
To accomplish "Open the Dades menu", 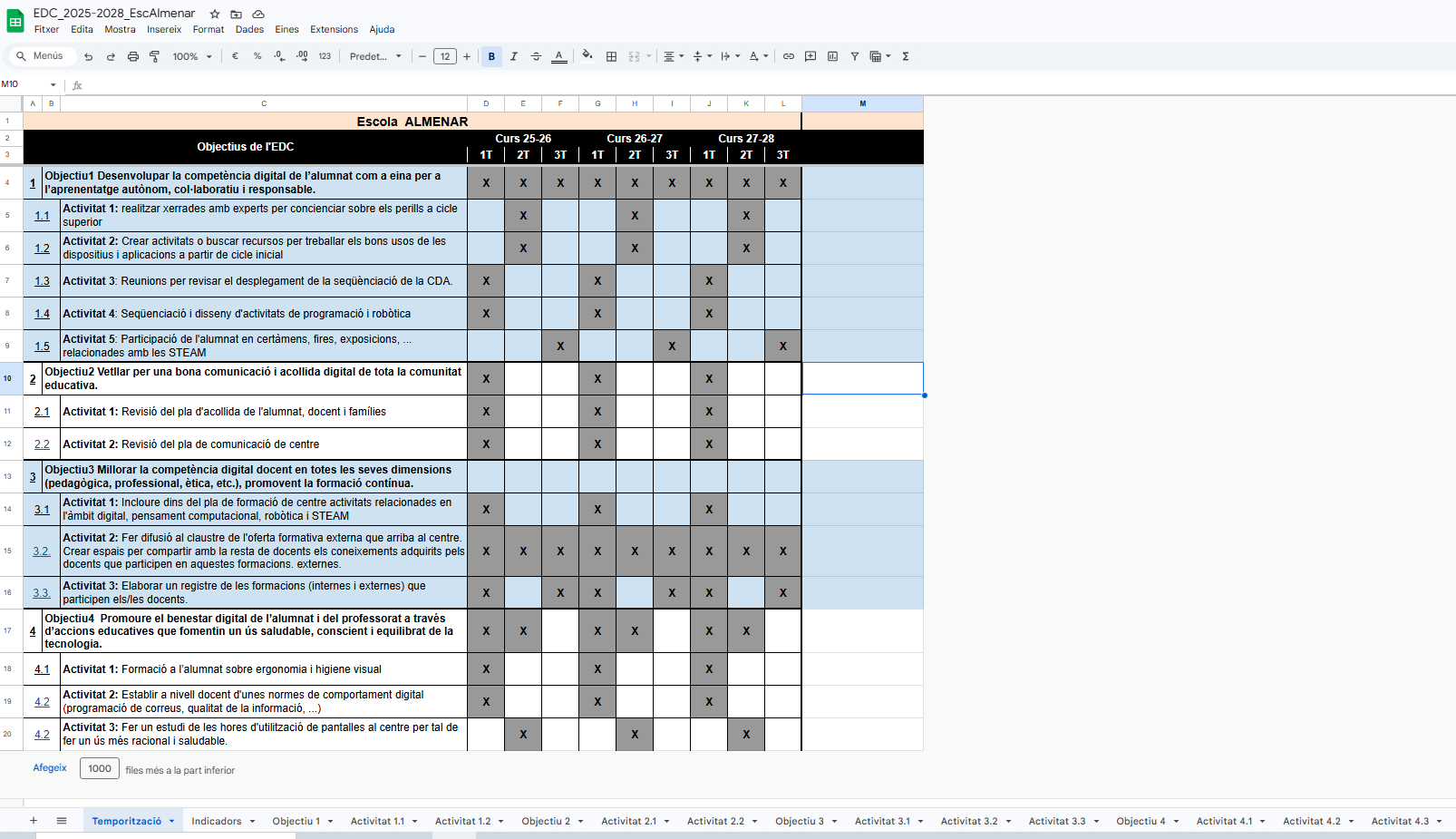I will coord(249,29).
